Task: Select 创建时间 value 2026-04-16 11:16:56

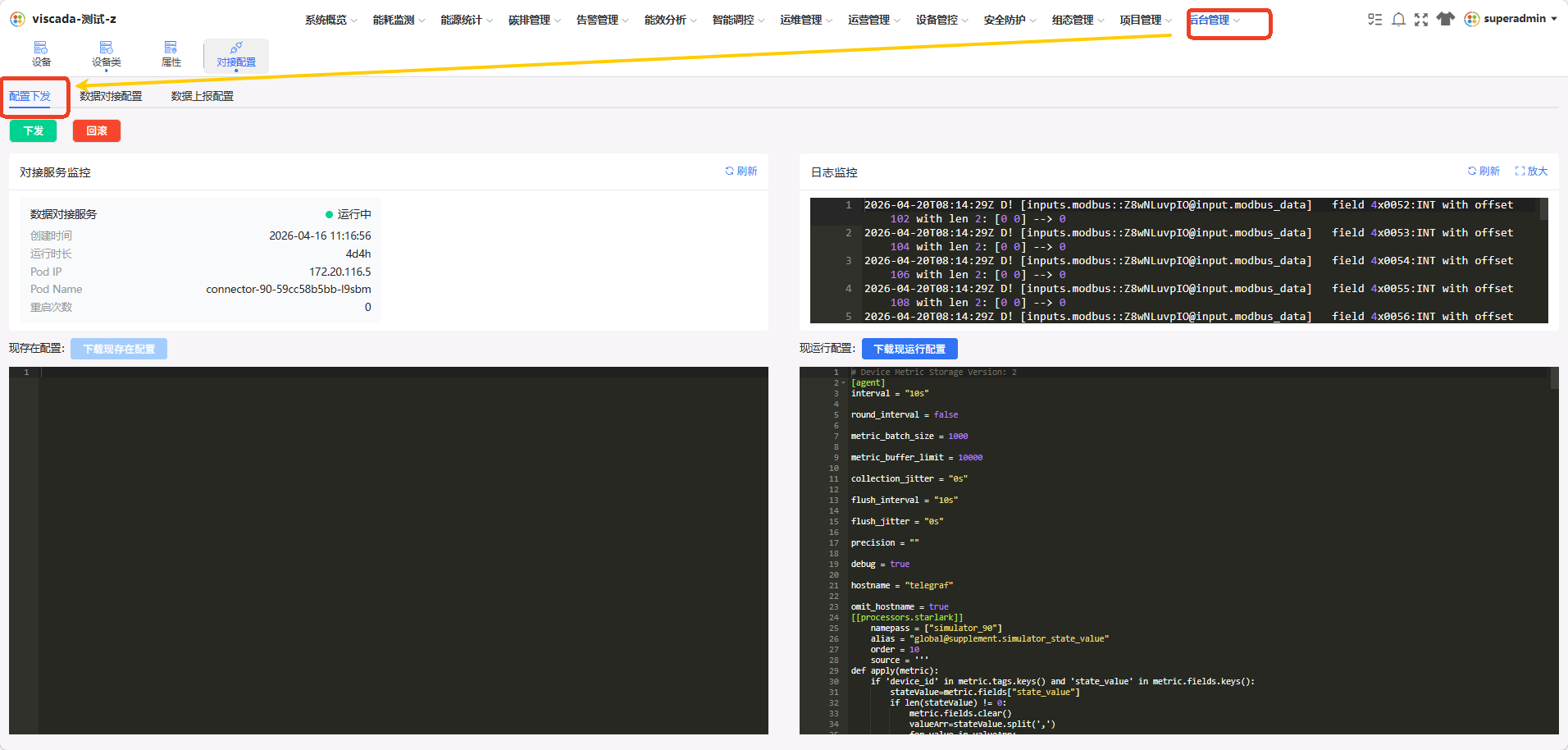Action: pos(320,236)
